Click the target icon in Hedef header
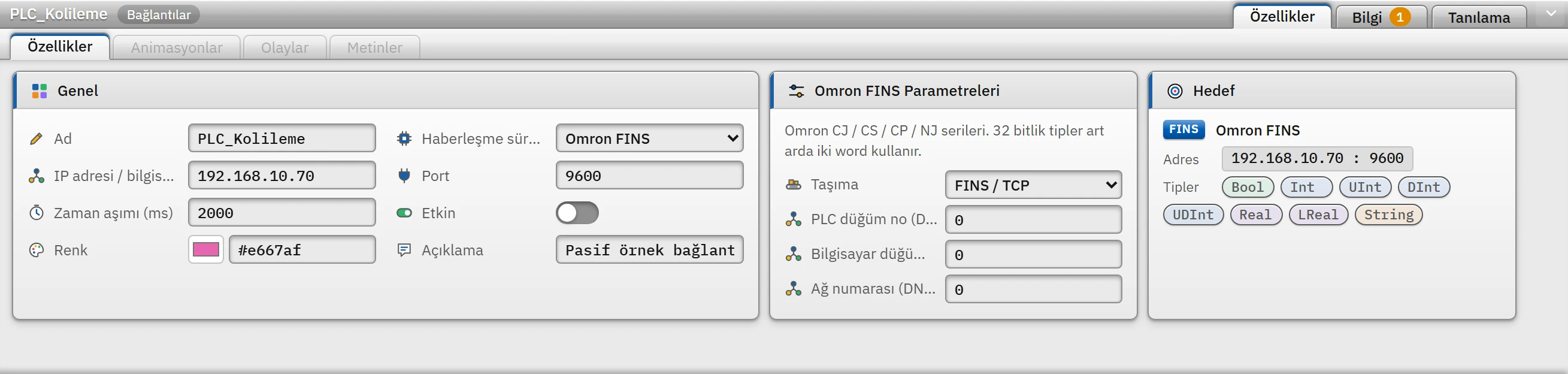Screen dimensions: 1568x374 point(1175,91)
